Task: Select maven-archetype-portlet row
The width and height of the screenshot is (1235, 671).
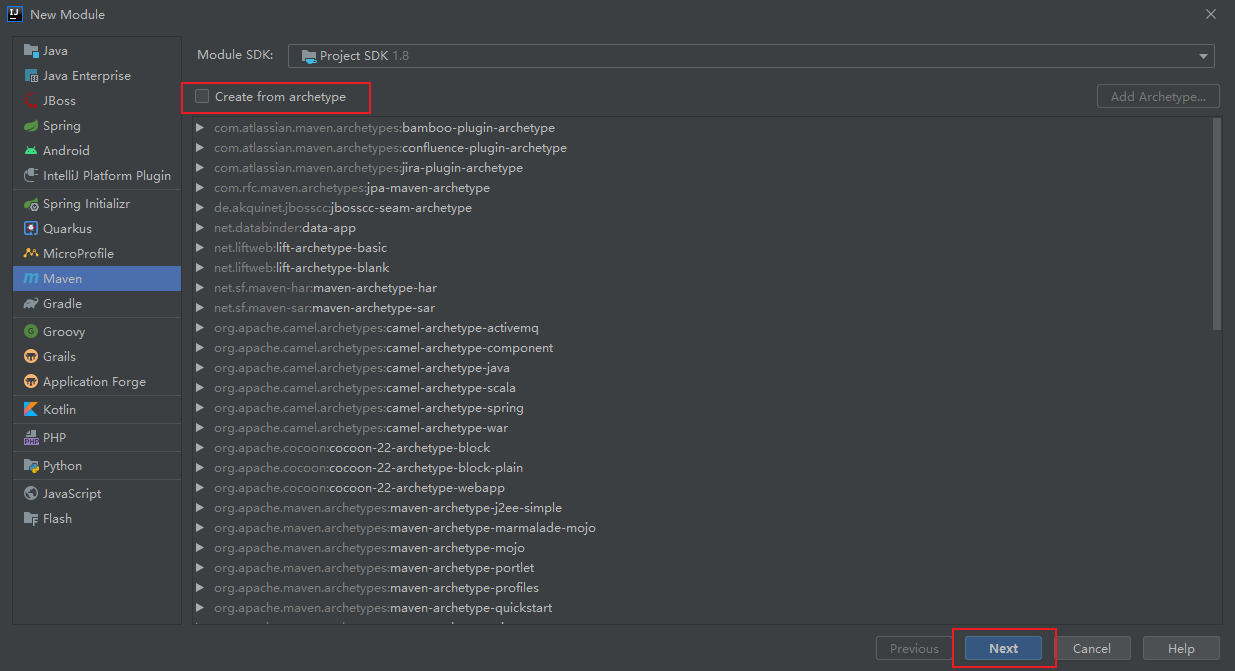Action: (x=702, y=568)
